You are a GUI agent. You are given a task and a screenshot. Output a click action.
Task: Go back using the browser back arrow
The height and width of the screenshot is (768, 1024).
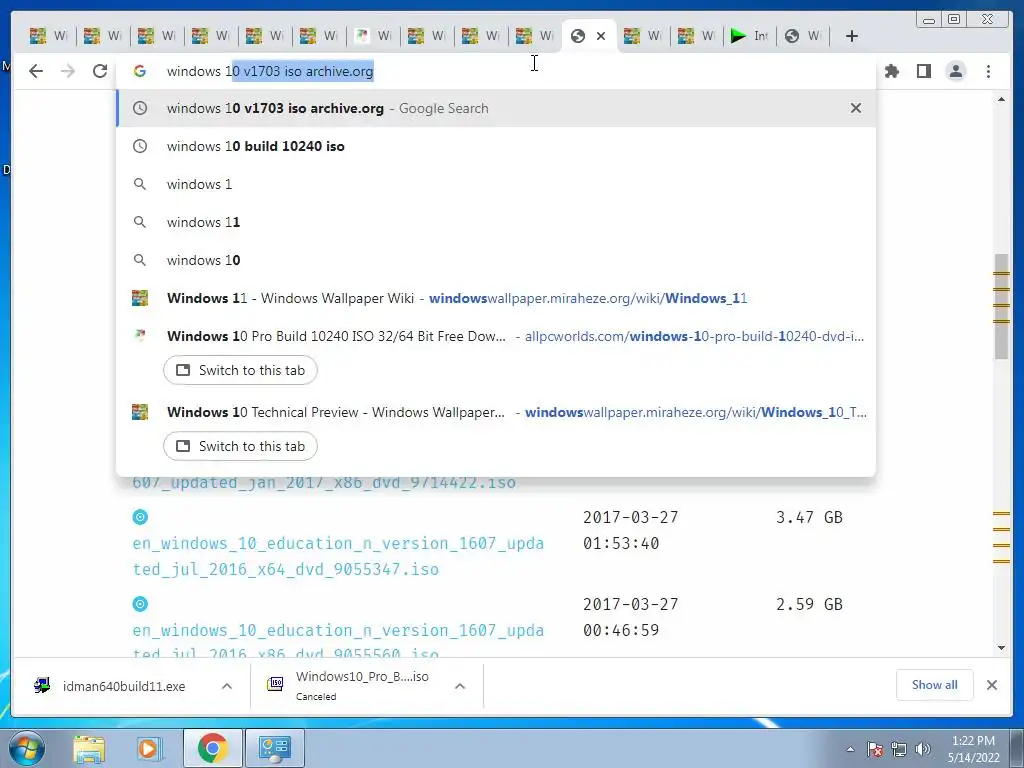click(36, 71)
